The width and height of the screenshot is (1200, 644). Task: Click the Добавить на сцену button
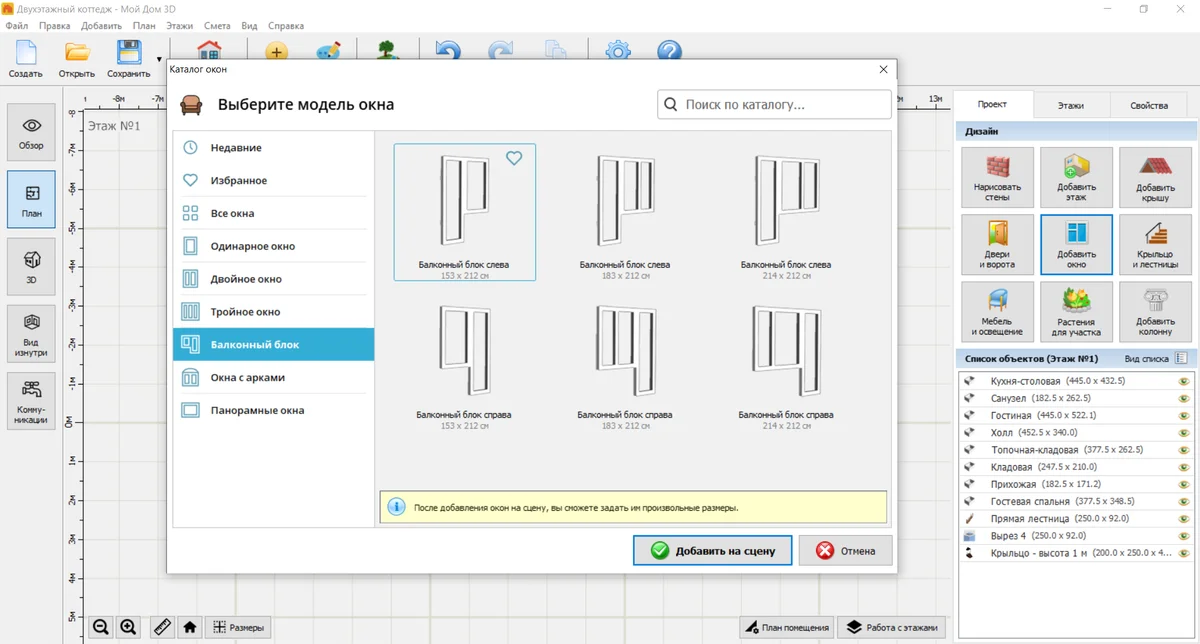pos(712,550)
